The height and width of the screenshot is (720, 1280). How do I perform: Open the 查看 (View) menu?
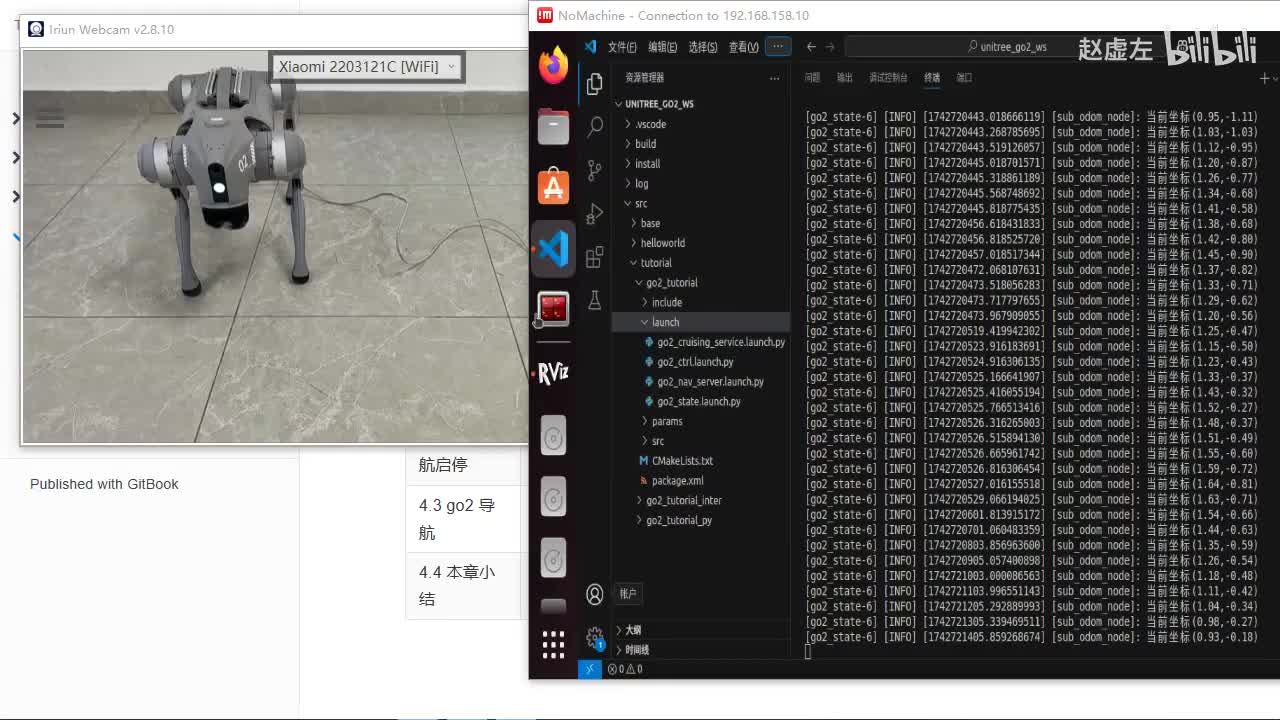tap(743, 47)
